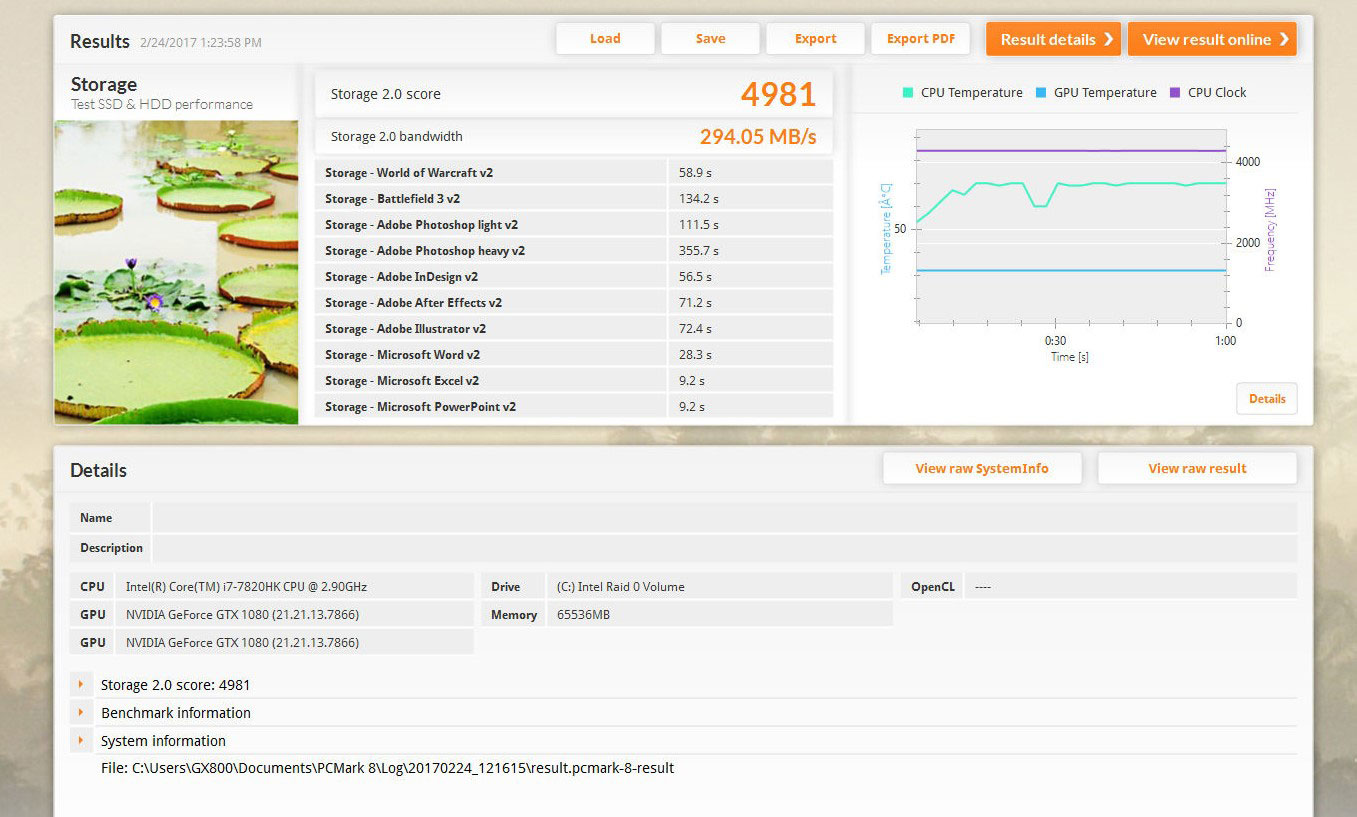View result online
This screenshot has width=1357, height=817.
tap(1212, 39)
